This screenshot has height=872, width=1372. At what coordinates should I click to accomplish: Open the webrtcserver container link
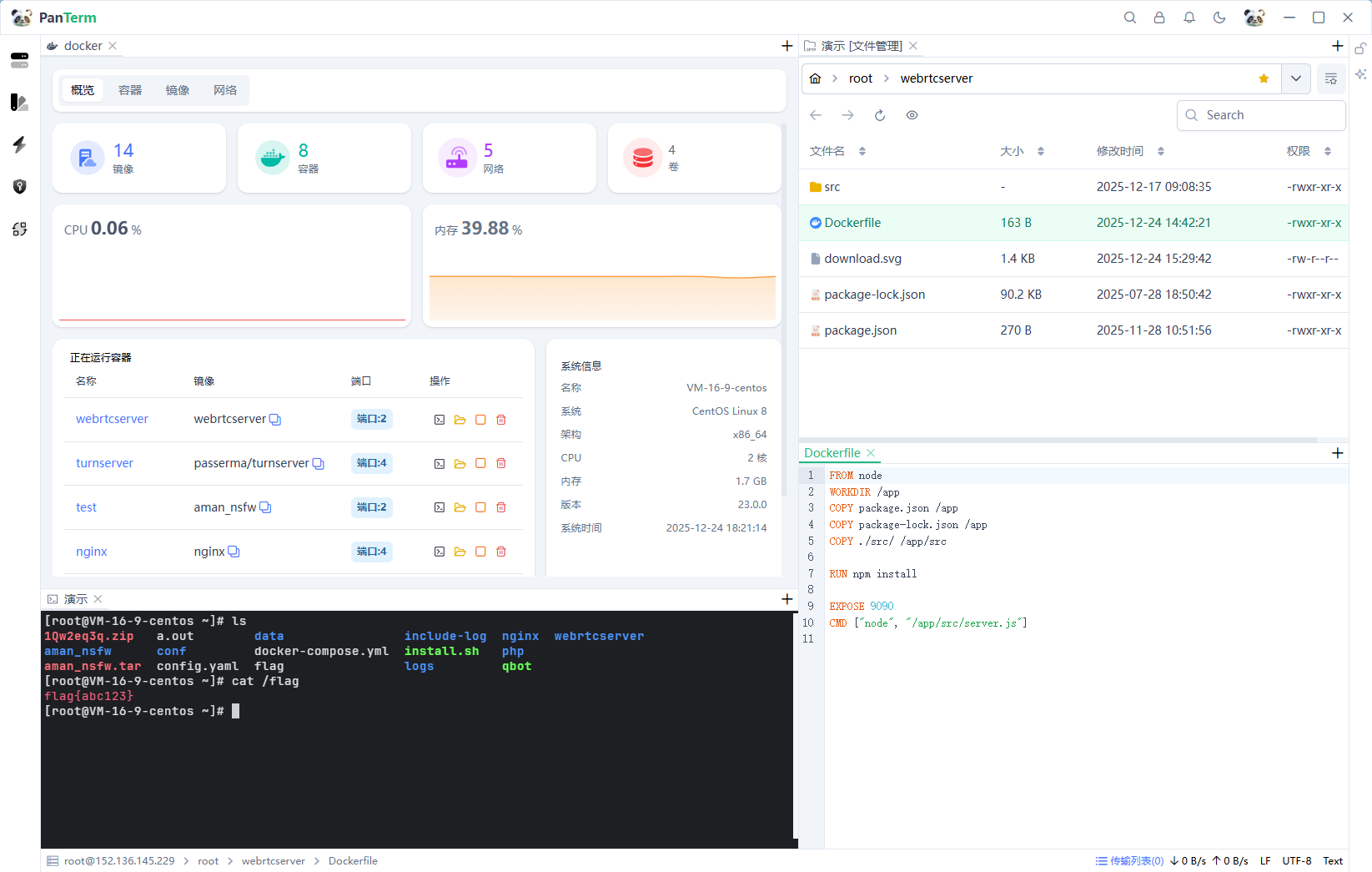click(x=112, y=419)
